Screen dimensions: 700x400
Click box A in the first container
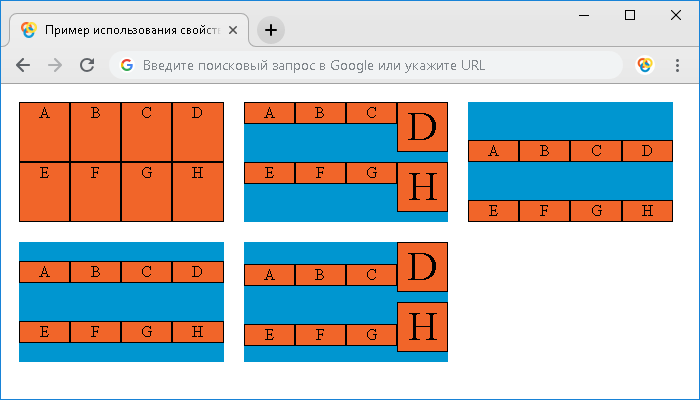point(44,132)
